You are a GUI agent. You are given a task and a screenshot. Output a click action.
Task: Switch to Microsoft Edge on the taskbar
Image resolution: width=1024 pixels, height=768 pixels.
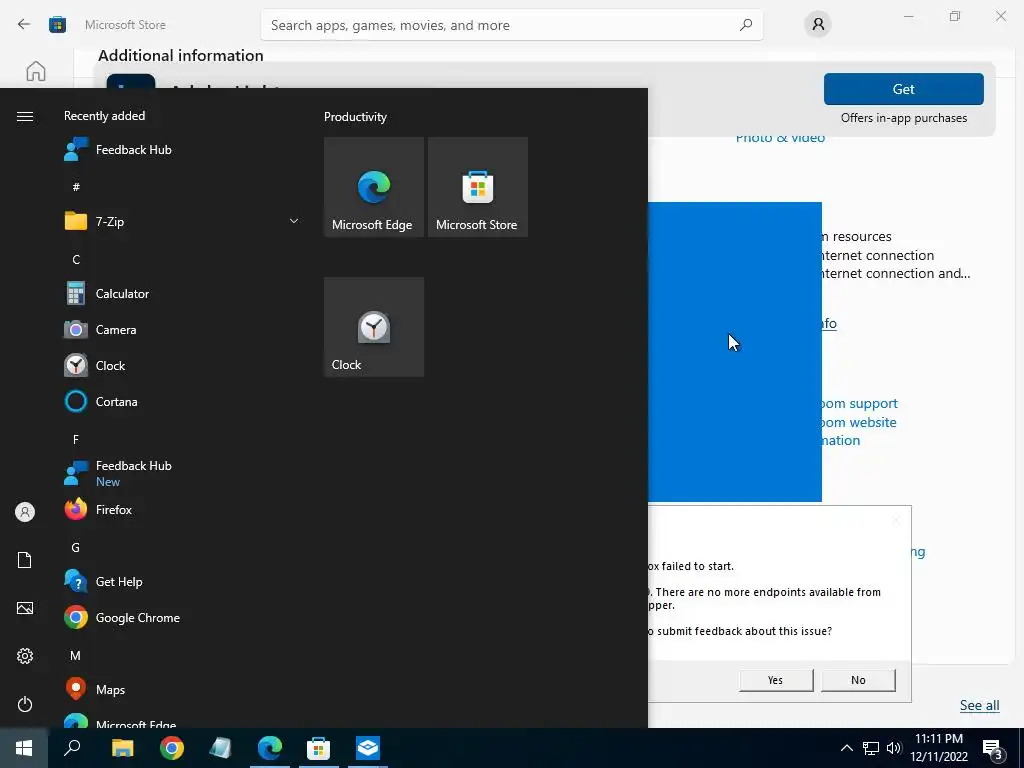click(270, 748)
